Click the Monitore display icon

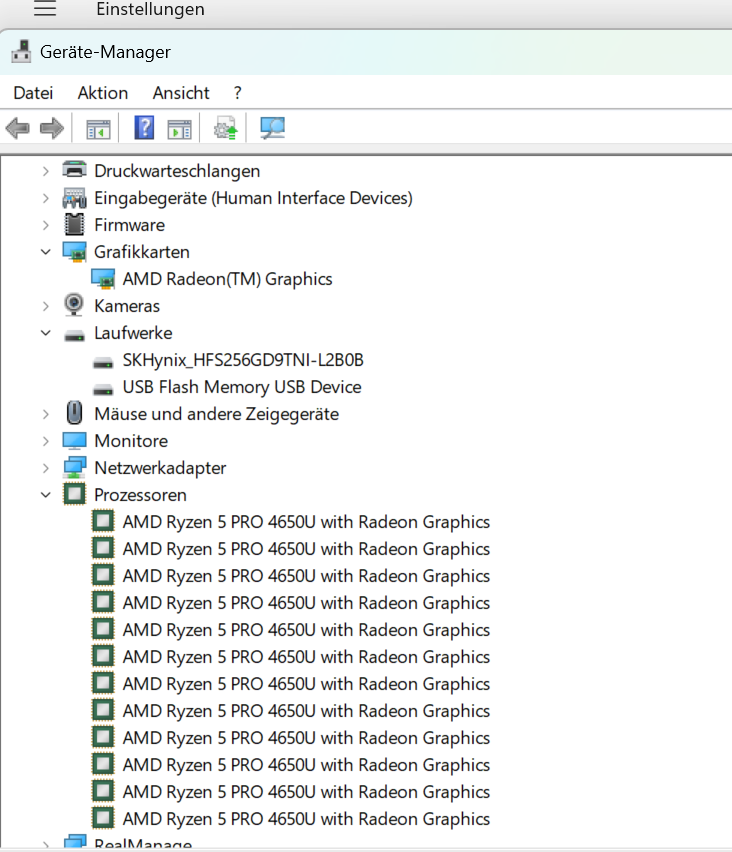pyautogui.click(x=74, y=441)
